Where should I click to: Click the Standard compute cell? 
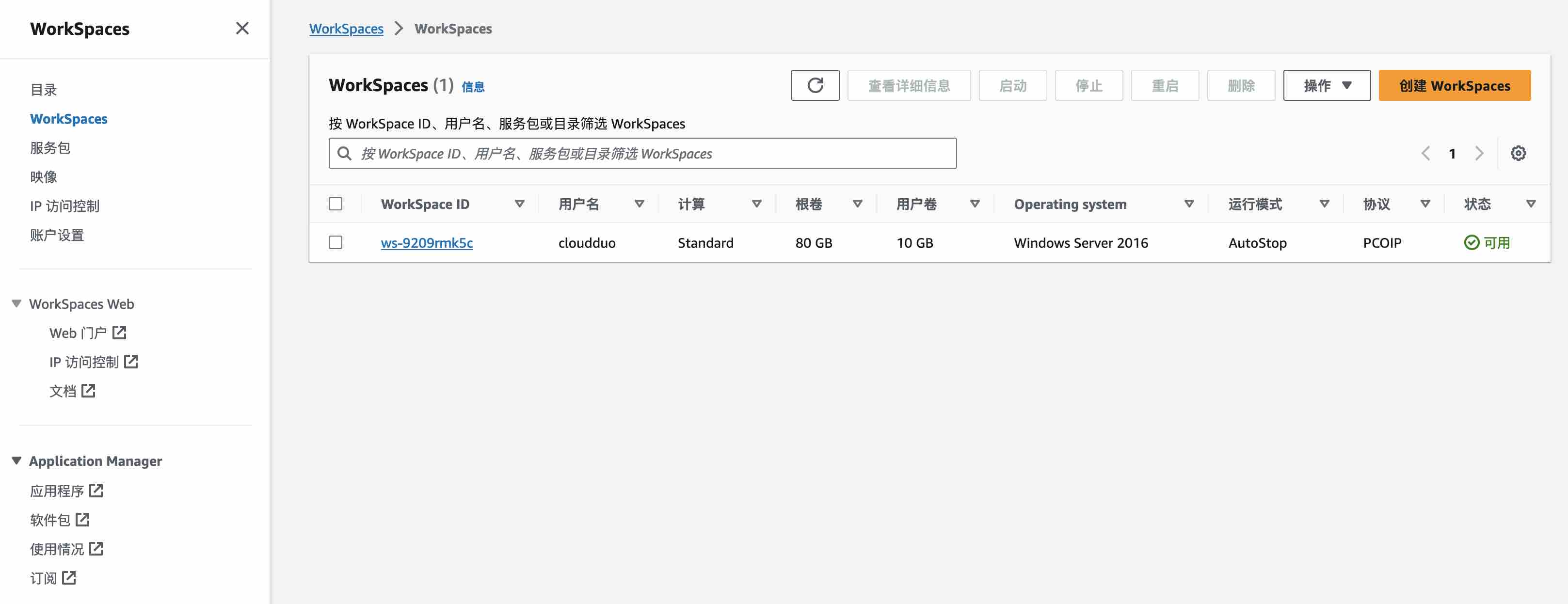[705, 242]
